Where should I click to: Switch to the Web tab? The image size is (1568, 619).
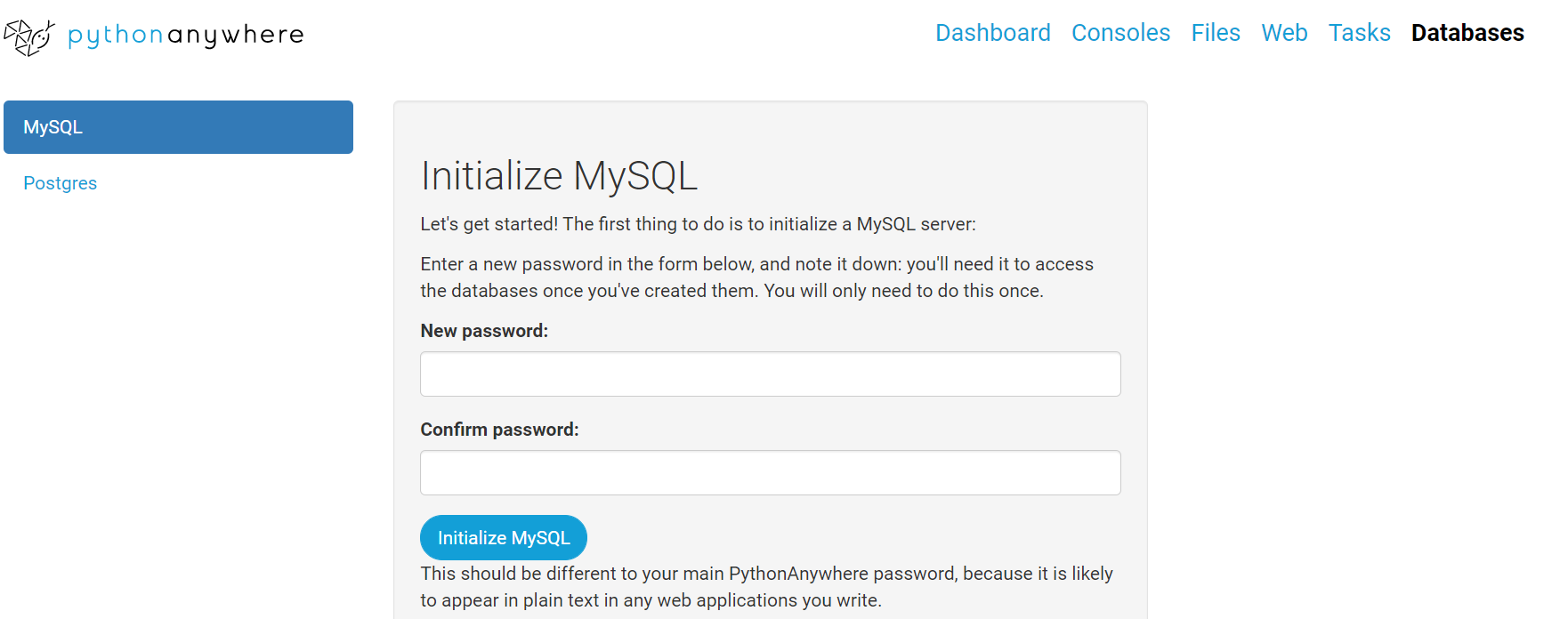(x=1284, y=33)
